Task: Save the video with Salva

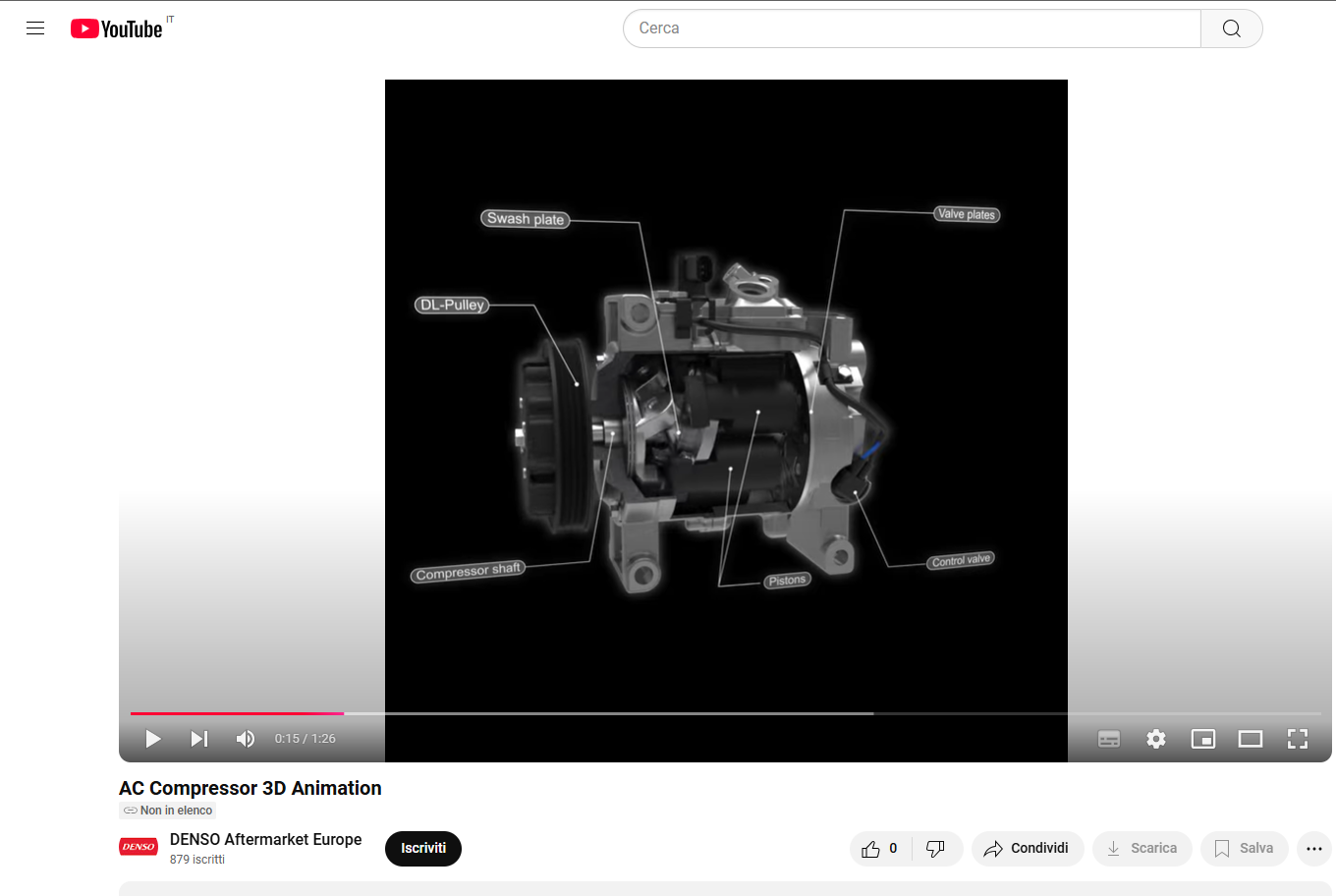Action: (x=1245, y=849)
